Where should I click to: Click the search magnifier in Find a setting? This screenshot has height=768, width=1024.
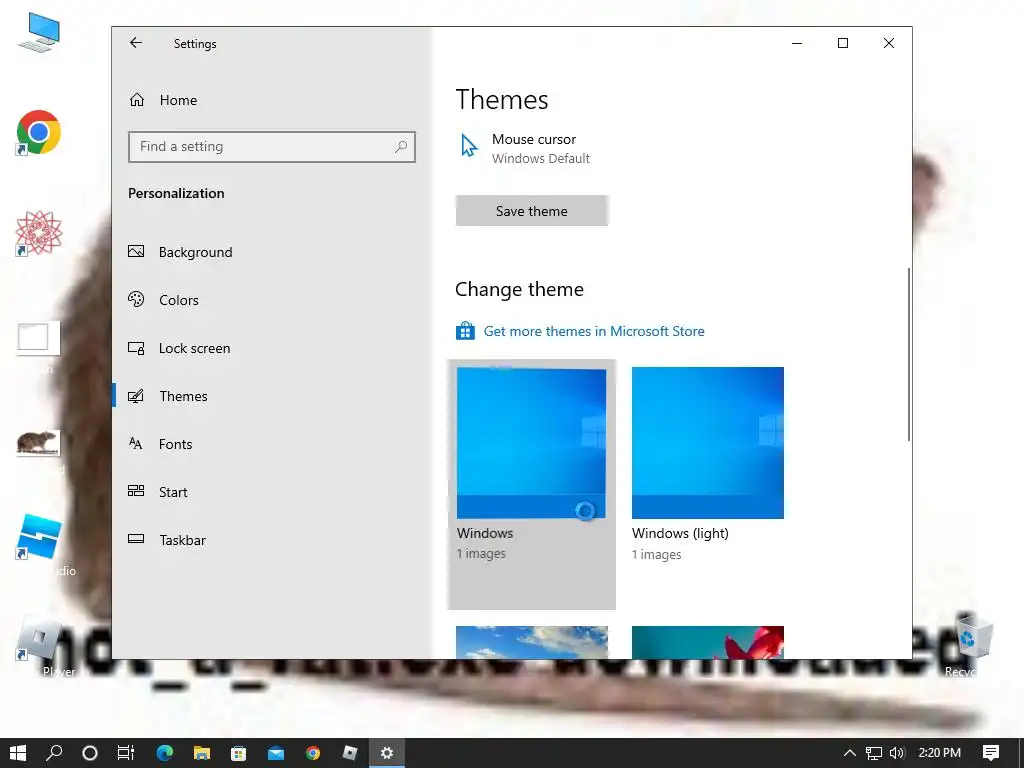(401, 146)
